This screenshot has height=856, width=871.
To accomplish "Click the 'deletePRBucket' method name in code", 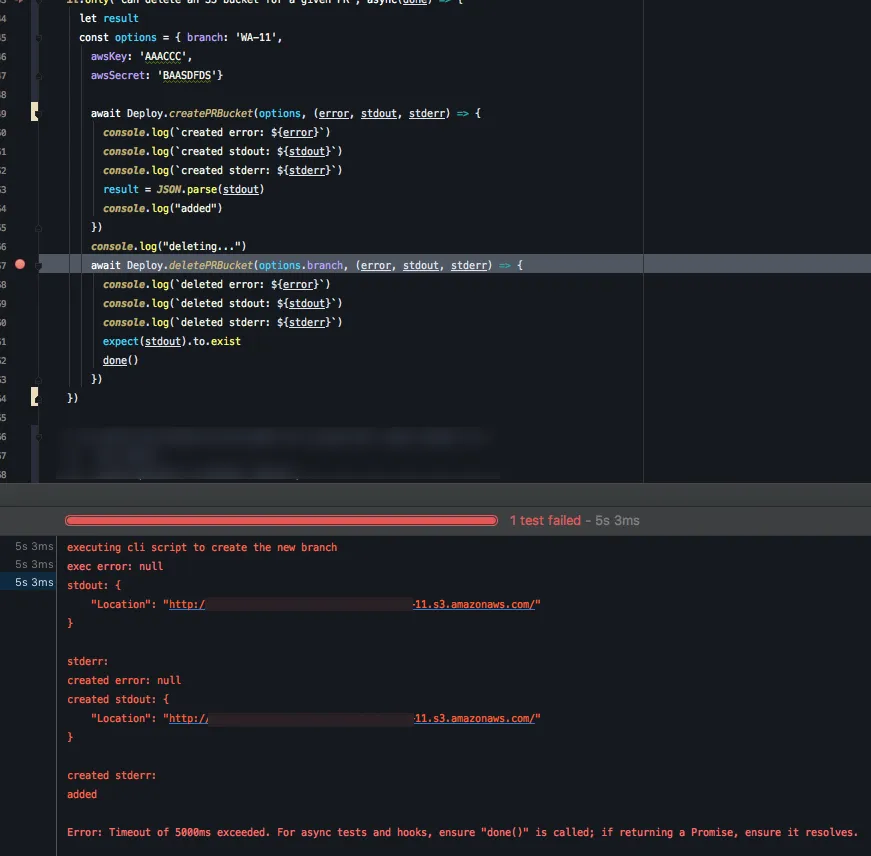I will click(x=211, y=266).
